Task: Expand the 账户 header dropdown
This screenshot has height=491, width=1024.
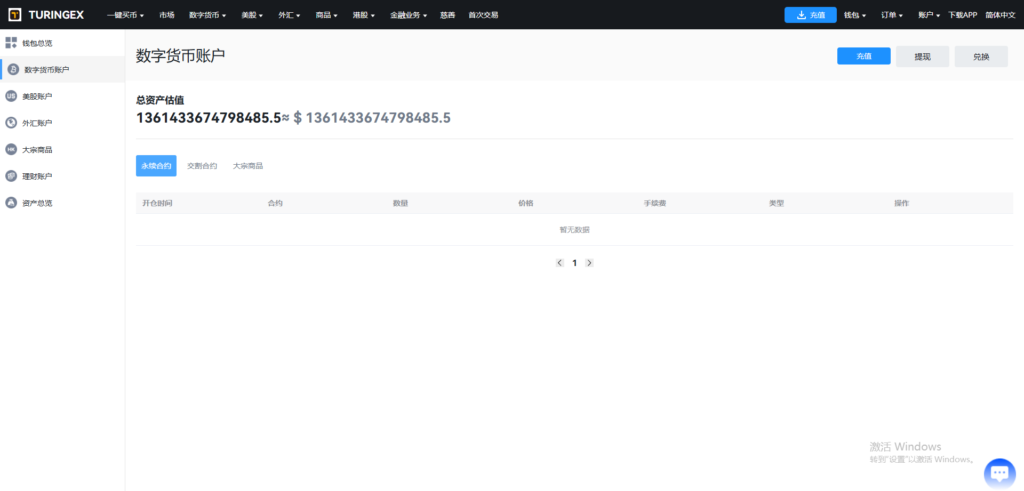Action: (x=929, y=15)
